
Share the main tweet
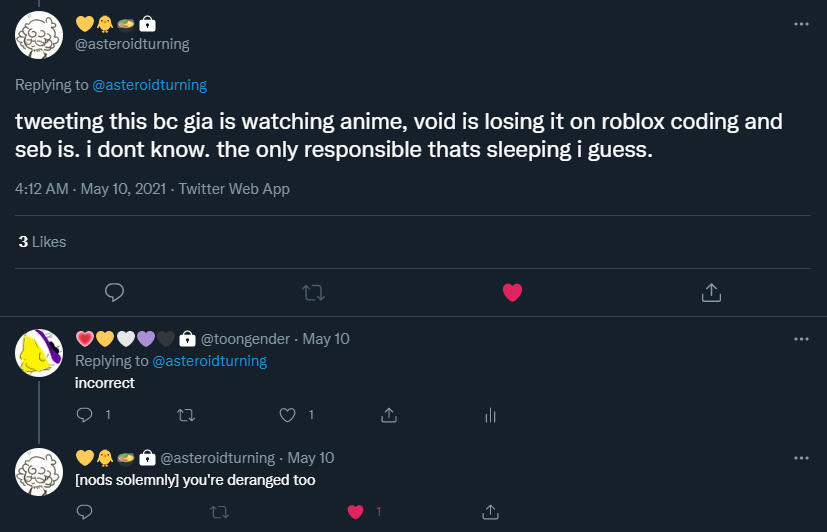point(711,292)
